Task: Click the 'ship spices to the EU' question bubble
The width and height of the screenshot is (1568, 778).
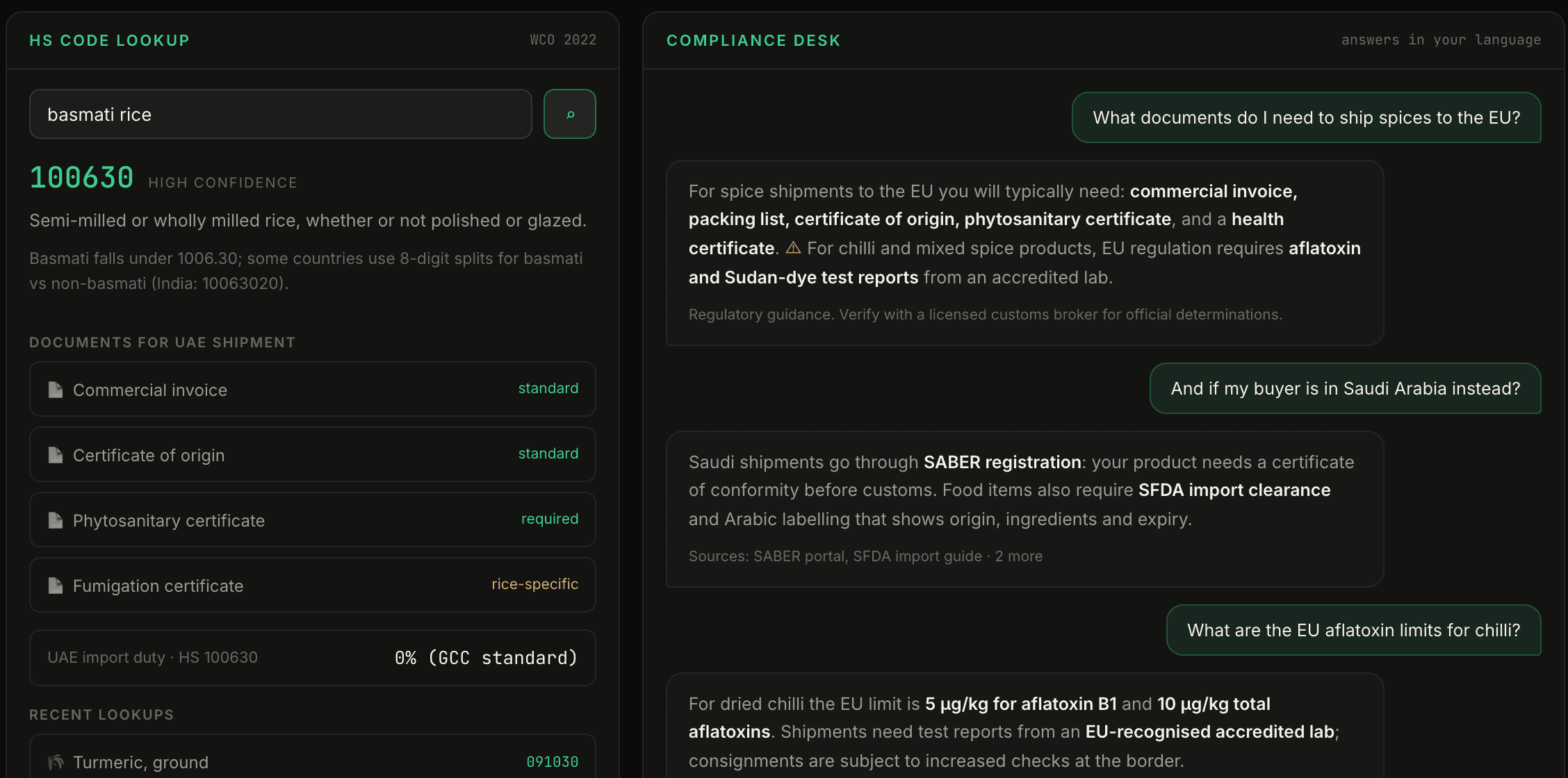Action: click(x=1307, y=117)
